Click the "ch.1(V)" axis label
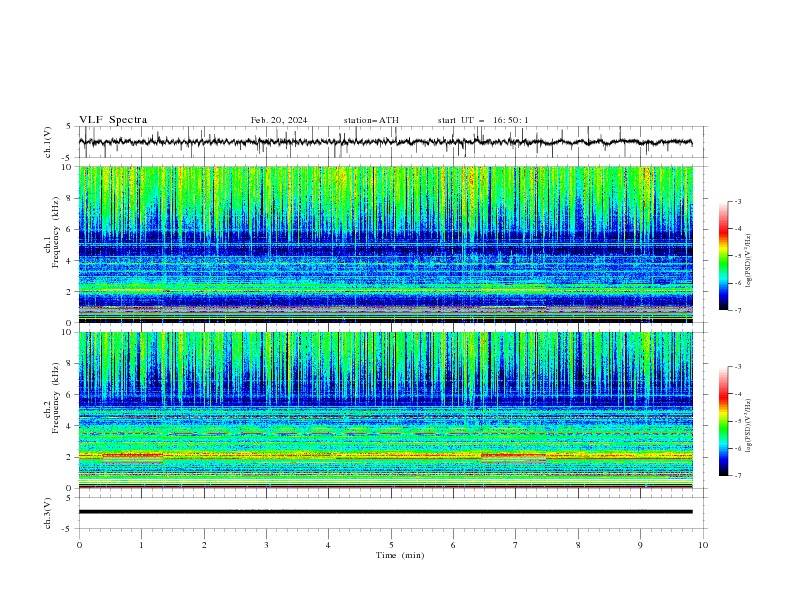 point(48,142)
